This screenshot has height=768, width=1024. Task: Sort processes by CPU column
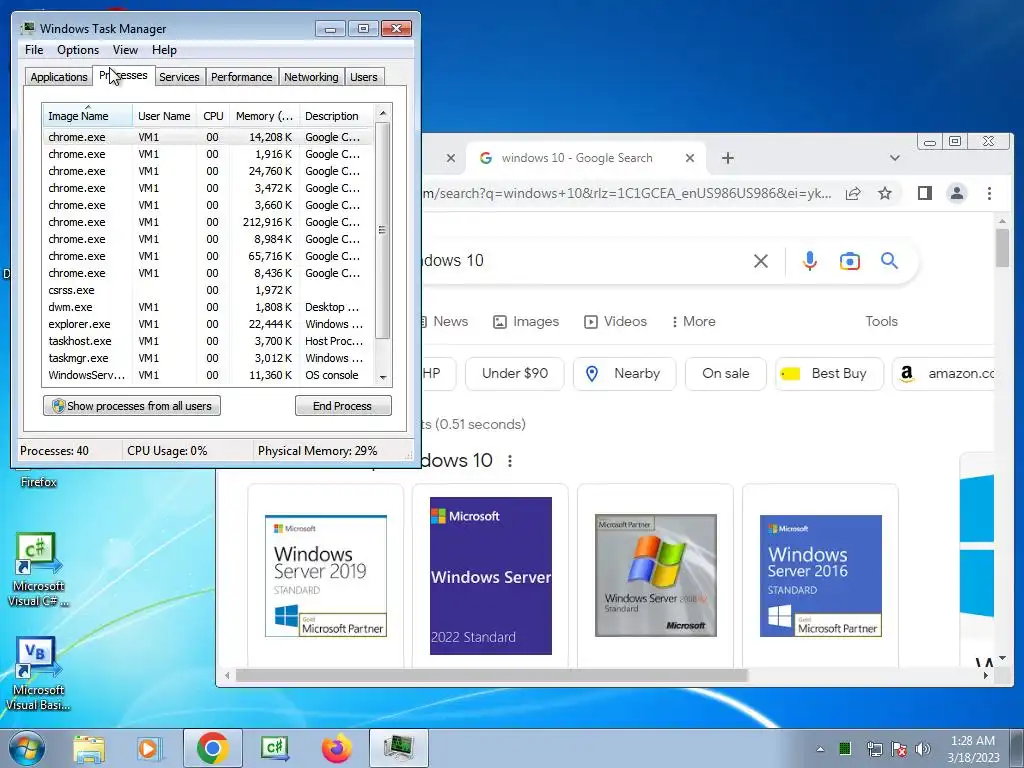[x=214, y=116]
